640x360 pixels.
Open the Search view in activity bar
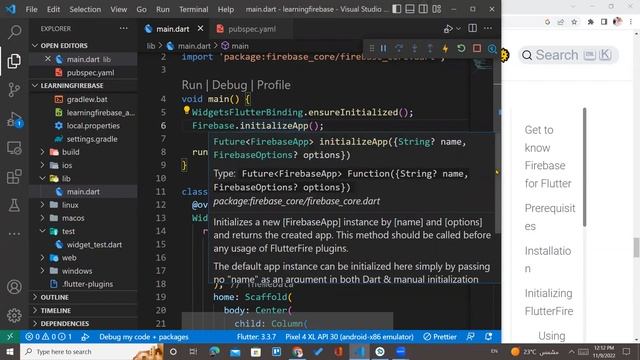pos(14,32)
